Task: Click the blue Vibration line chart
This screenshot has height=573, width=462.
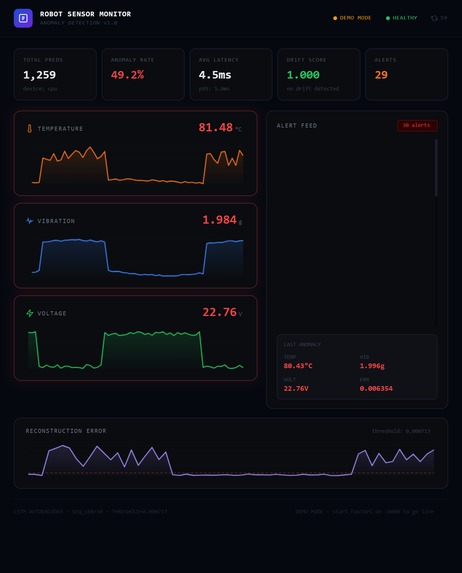Action: point(137,258)
